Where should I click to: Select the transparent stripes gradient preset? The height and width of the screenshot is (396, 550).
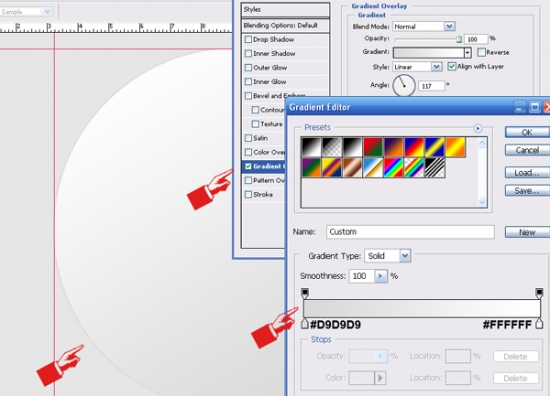pyautogui.click(x=435, y=168)
